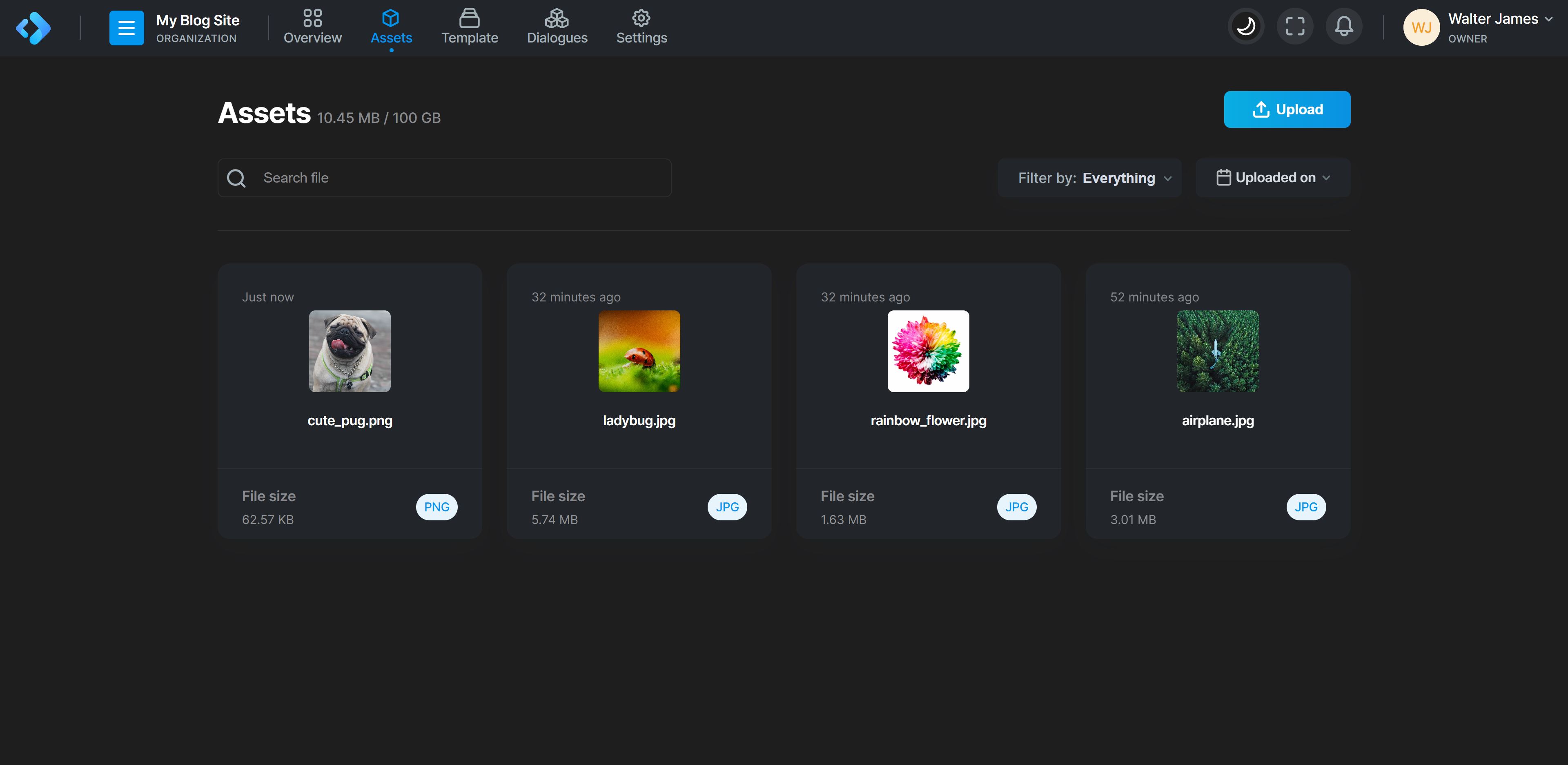Click the Upload button

(1287, 109)
